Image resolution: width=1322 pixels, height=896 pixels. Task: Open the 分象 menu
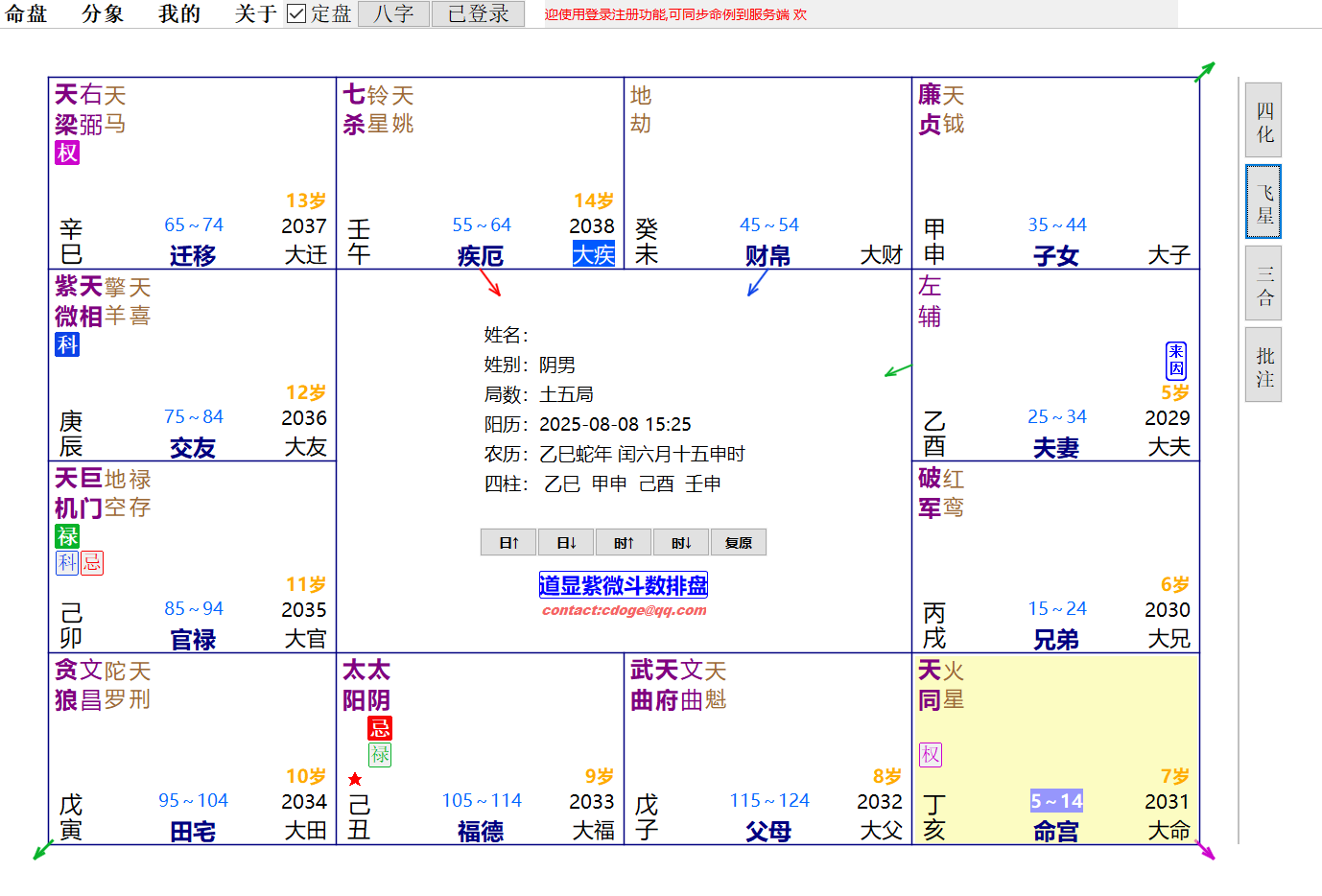[x=103, y=13]
